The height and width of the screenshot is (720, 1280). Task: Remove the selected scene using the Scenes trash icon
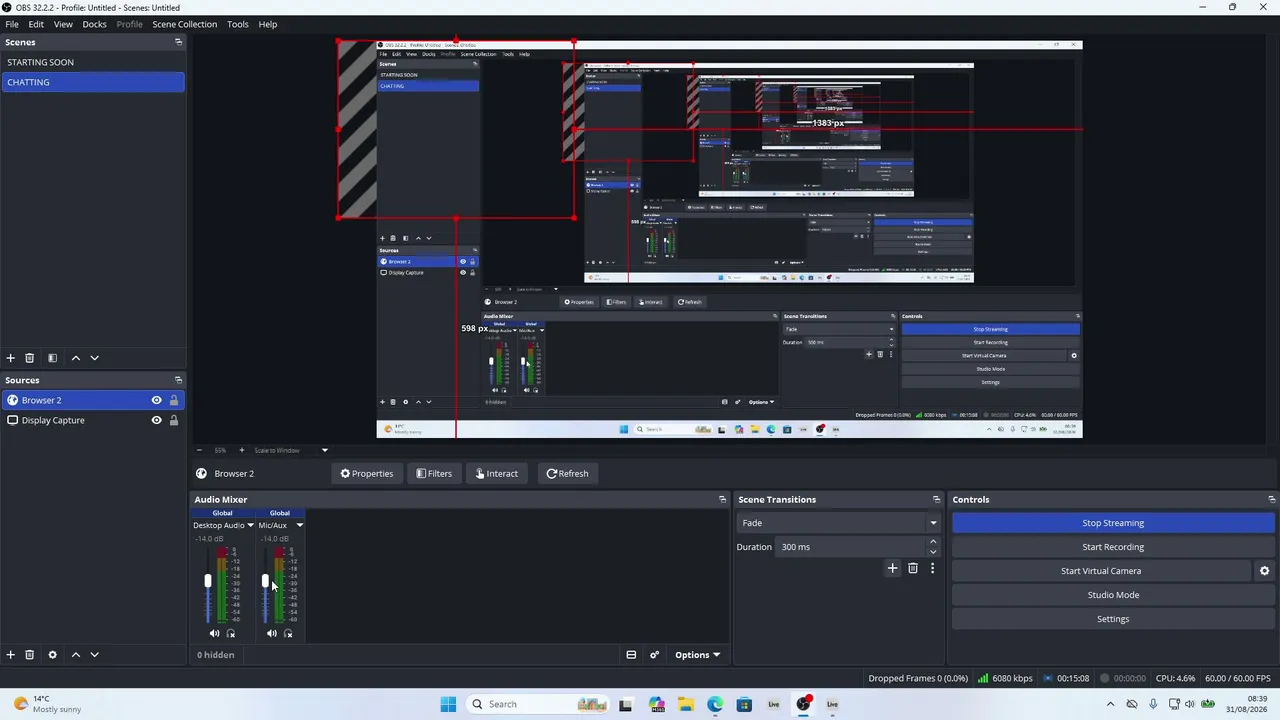click(x=30, y=358)
